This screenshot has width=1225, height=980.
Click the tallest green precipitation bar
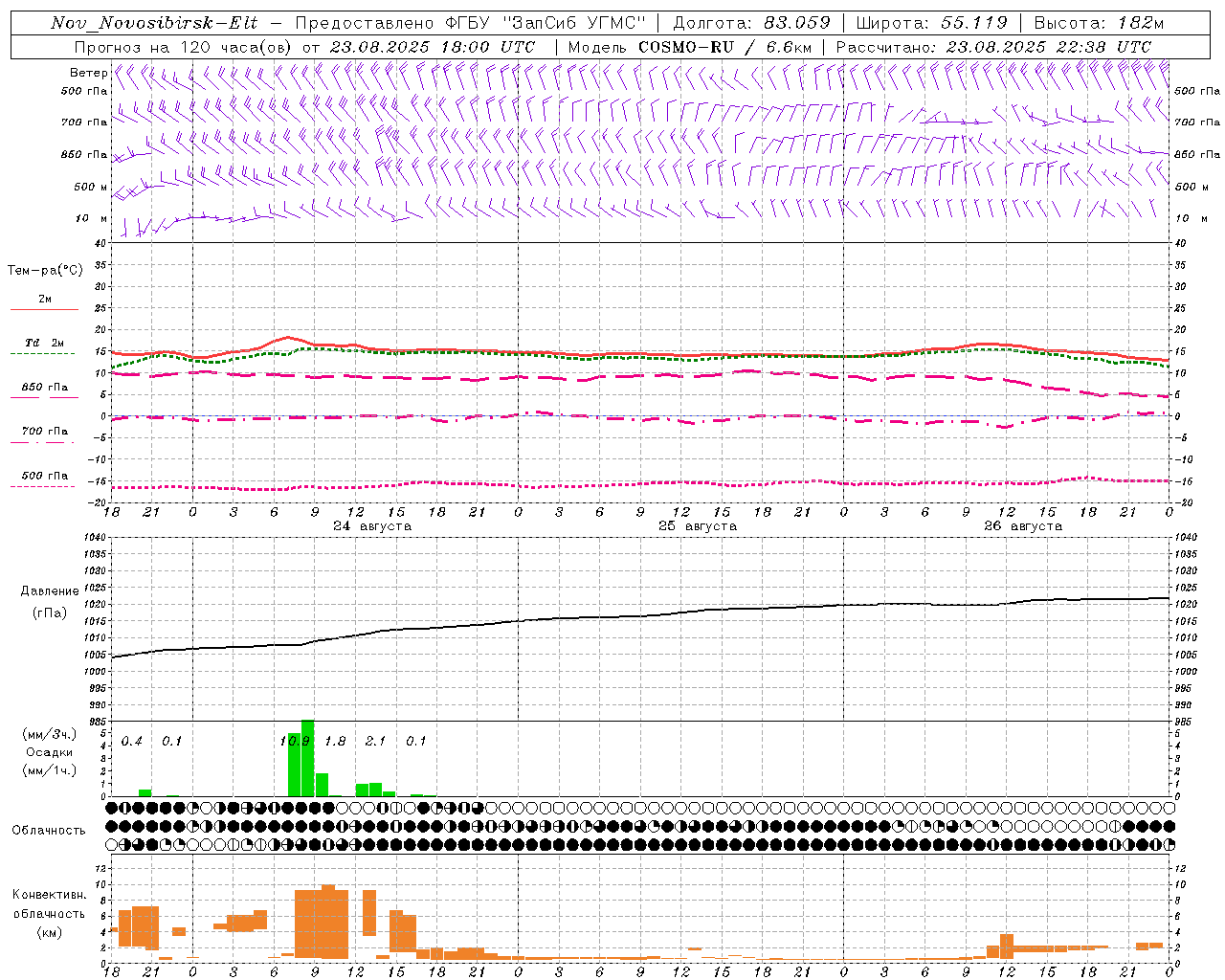click(x=308, y=758)
